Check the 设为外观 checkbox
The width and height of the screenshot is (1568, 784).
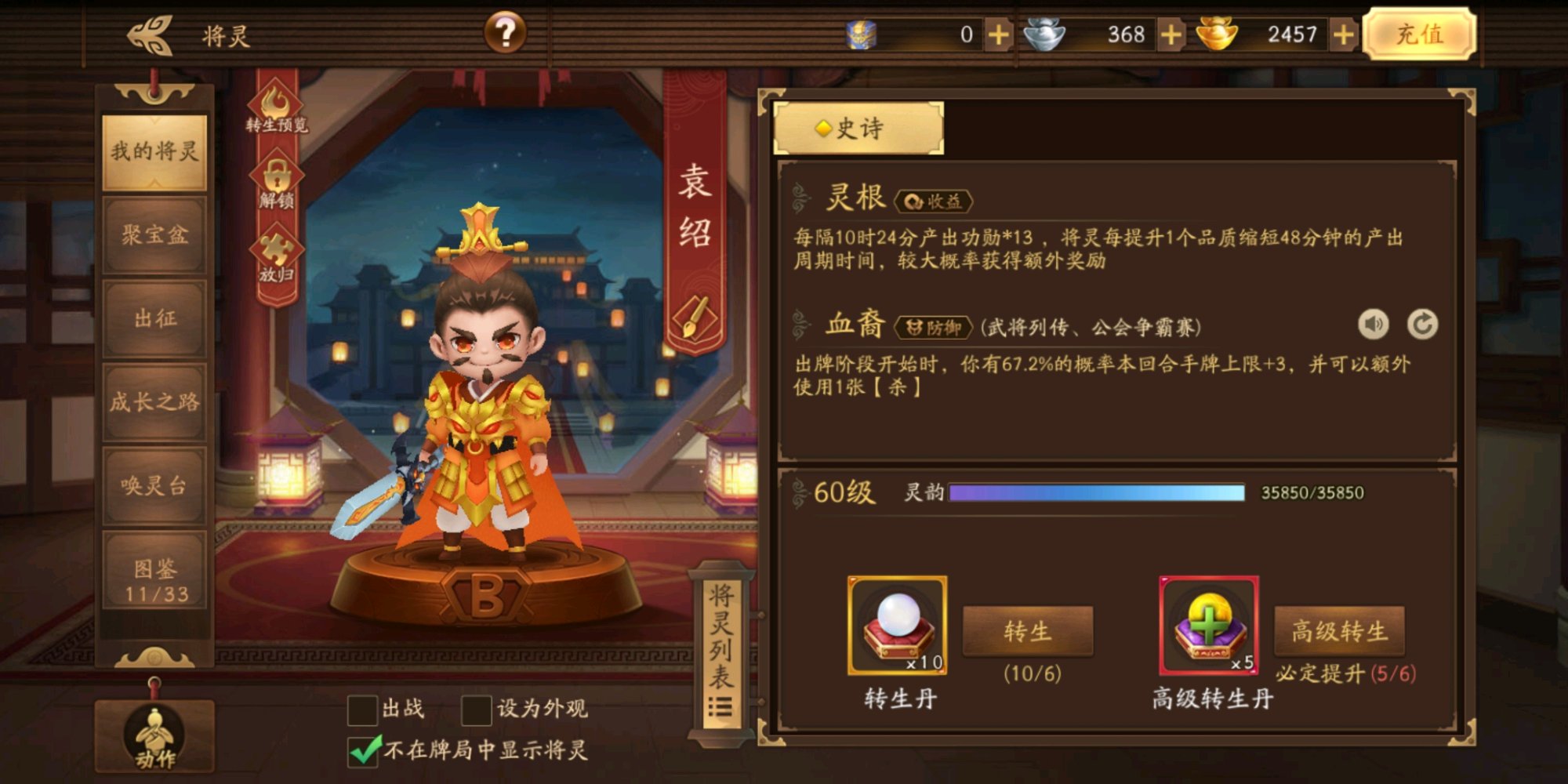[x=476, y=710]
